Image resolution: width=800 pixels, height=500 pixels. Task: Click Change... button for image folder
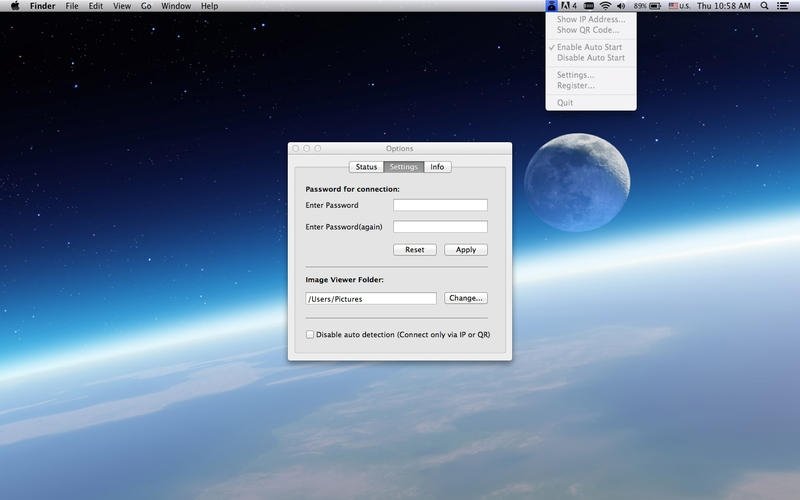(466, 298)
